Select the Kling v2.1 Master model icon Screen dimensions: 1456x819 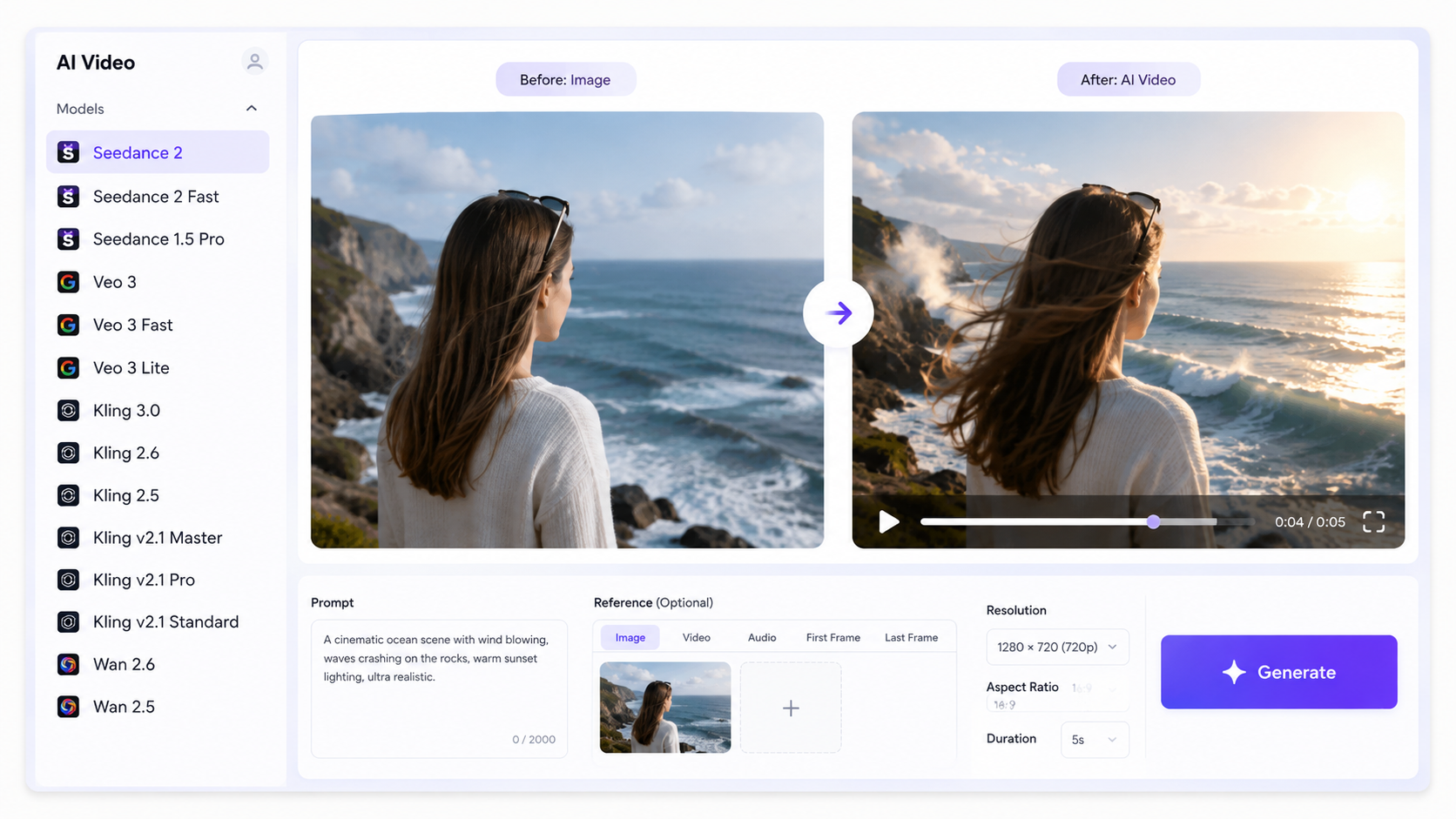68,538
